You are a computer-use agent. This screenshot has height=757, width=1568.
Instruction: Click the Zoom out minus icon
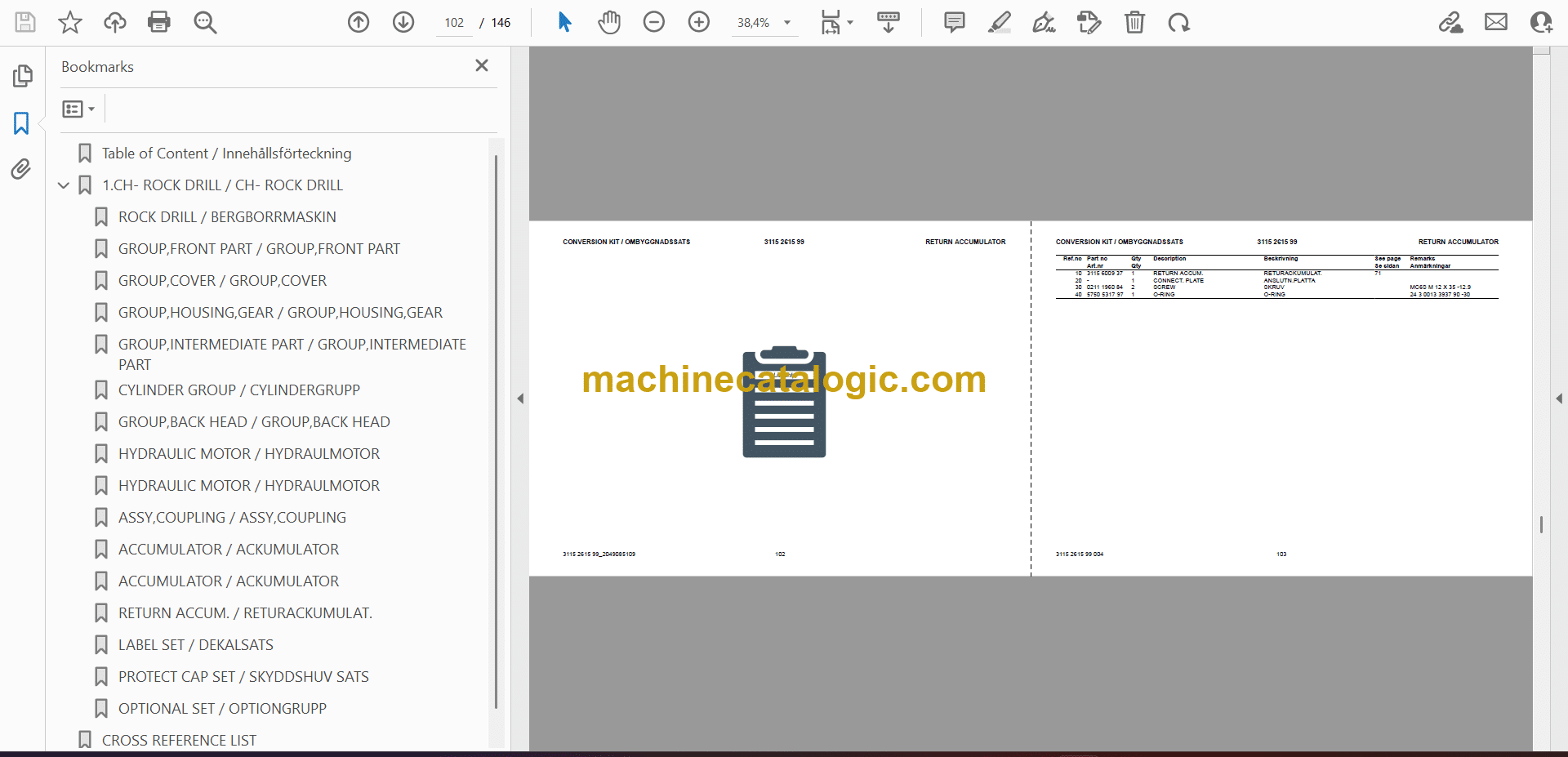pos(654,22)
